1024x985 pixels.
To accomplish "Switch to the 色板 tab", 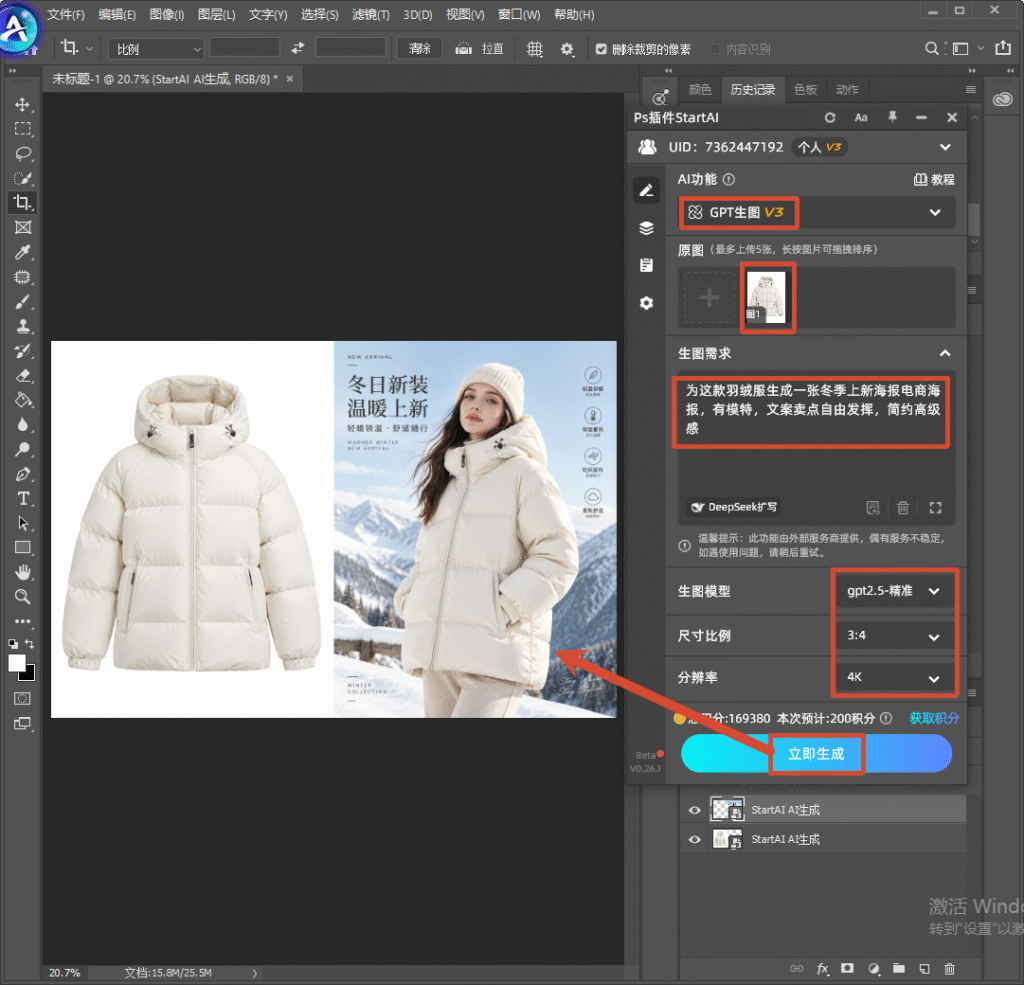I will pos(805,89).
